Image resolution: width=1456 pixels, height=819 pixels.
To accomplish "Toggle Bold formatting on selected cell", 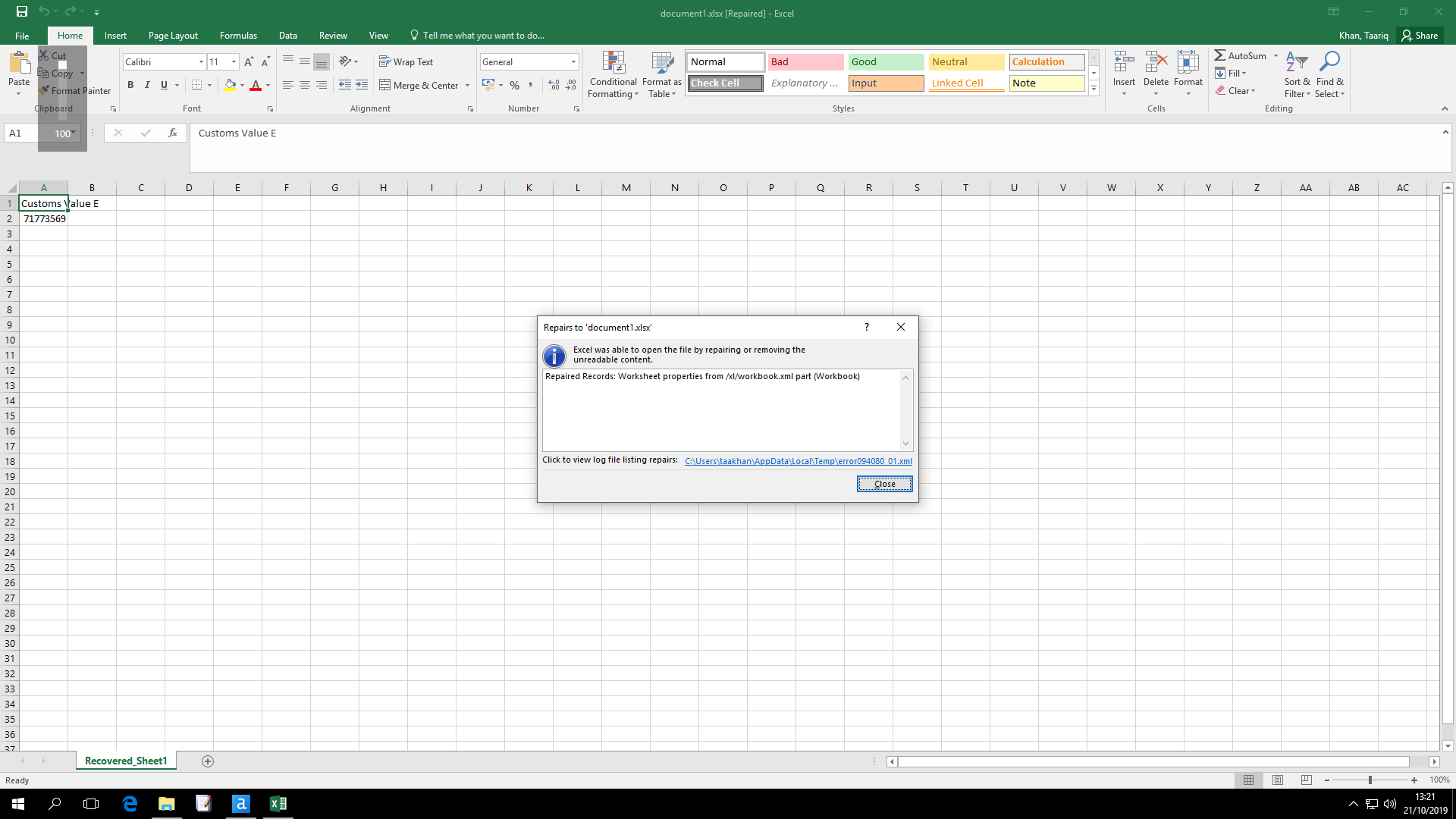I will pyautogui.click(x=130, y=84).
